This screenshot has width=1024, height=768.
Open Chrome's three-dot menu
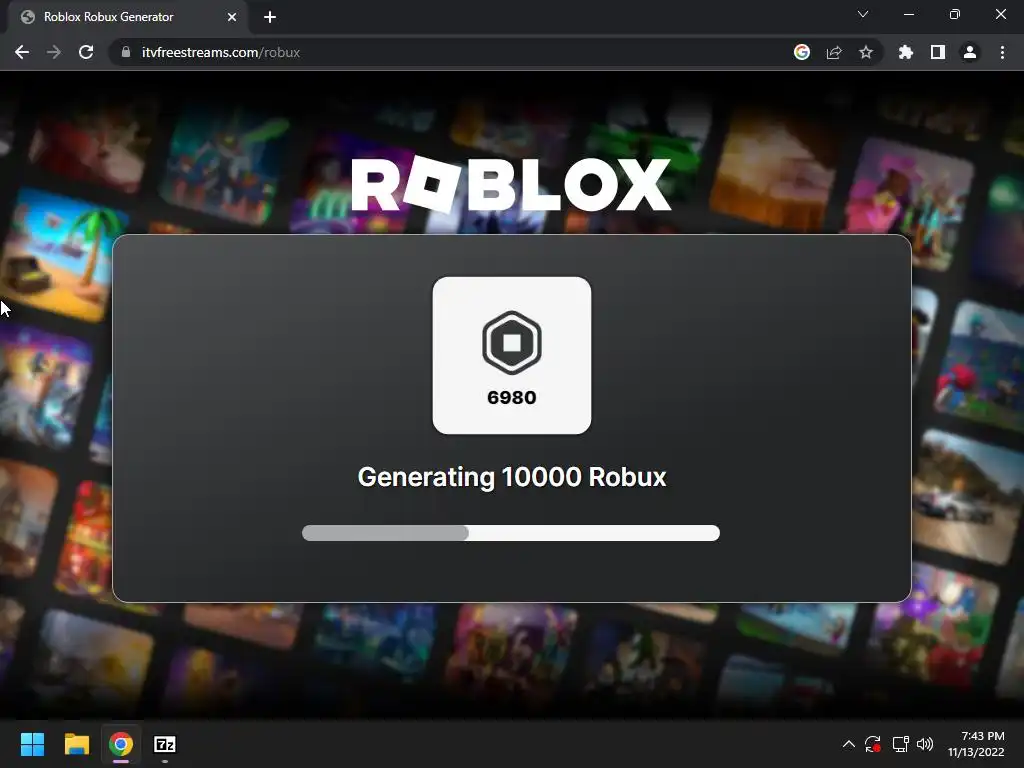click(1002, 52)
